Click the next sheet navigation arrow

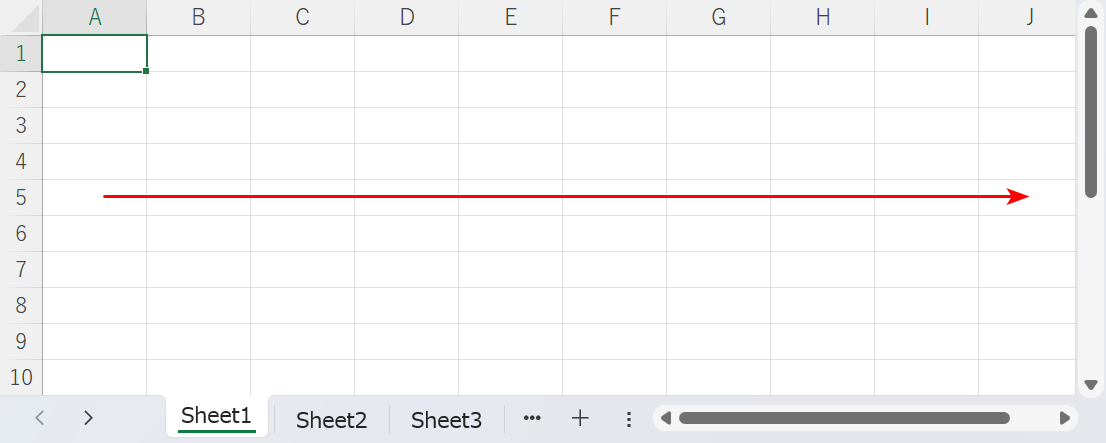click(88, 418)
